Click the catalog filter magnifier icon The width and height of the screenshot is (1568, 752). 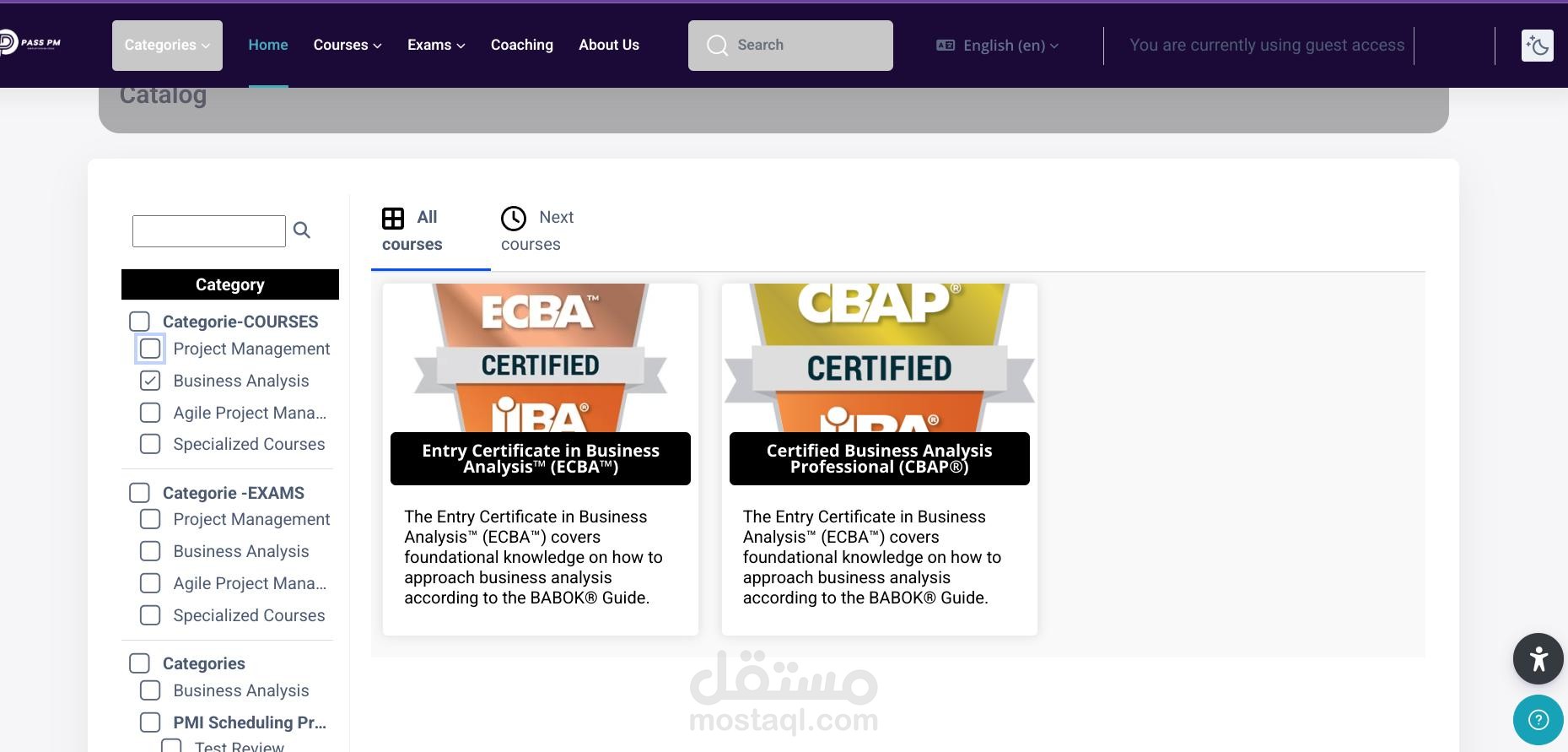302,230
